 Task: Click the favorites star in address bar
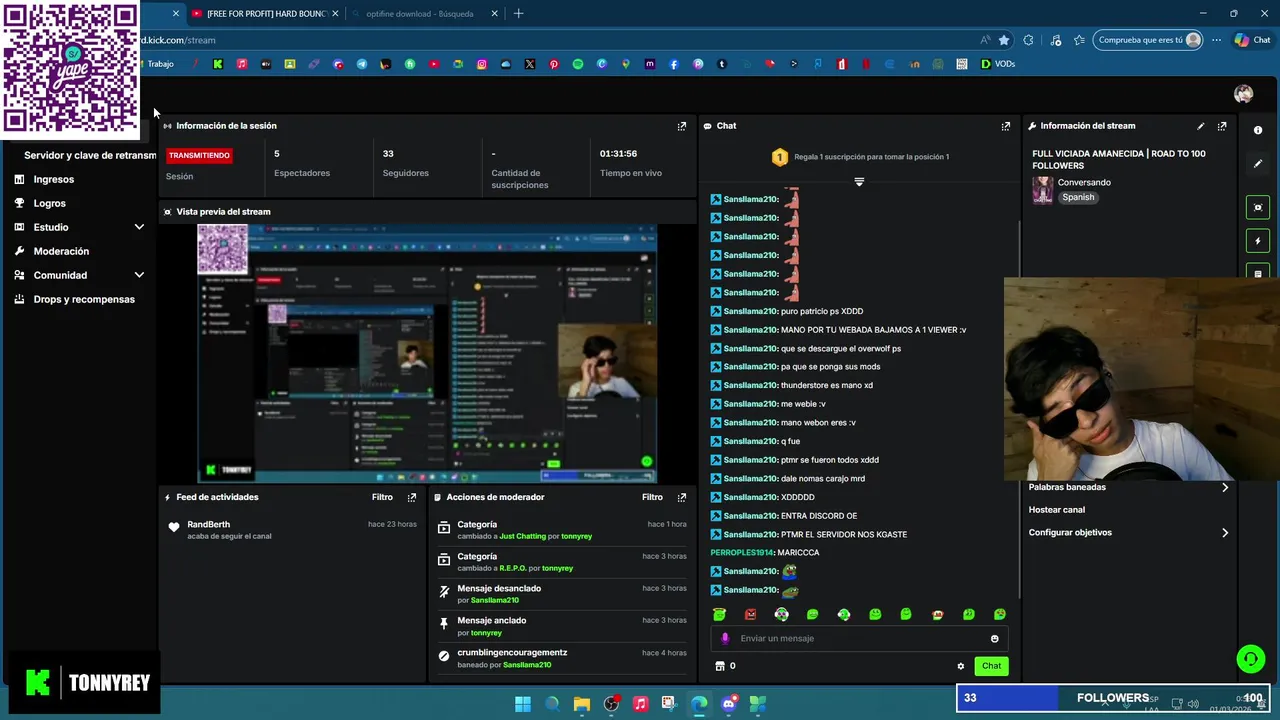click(1004, 40)
